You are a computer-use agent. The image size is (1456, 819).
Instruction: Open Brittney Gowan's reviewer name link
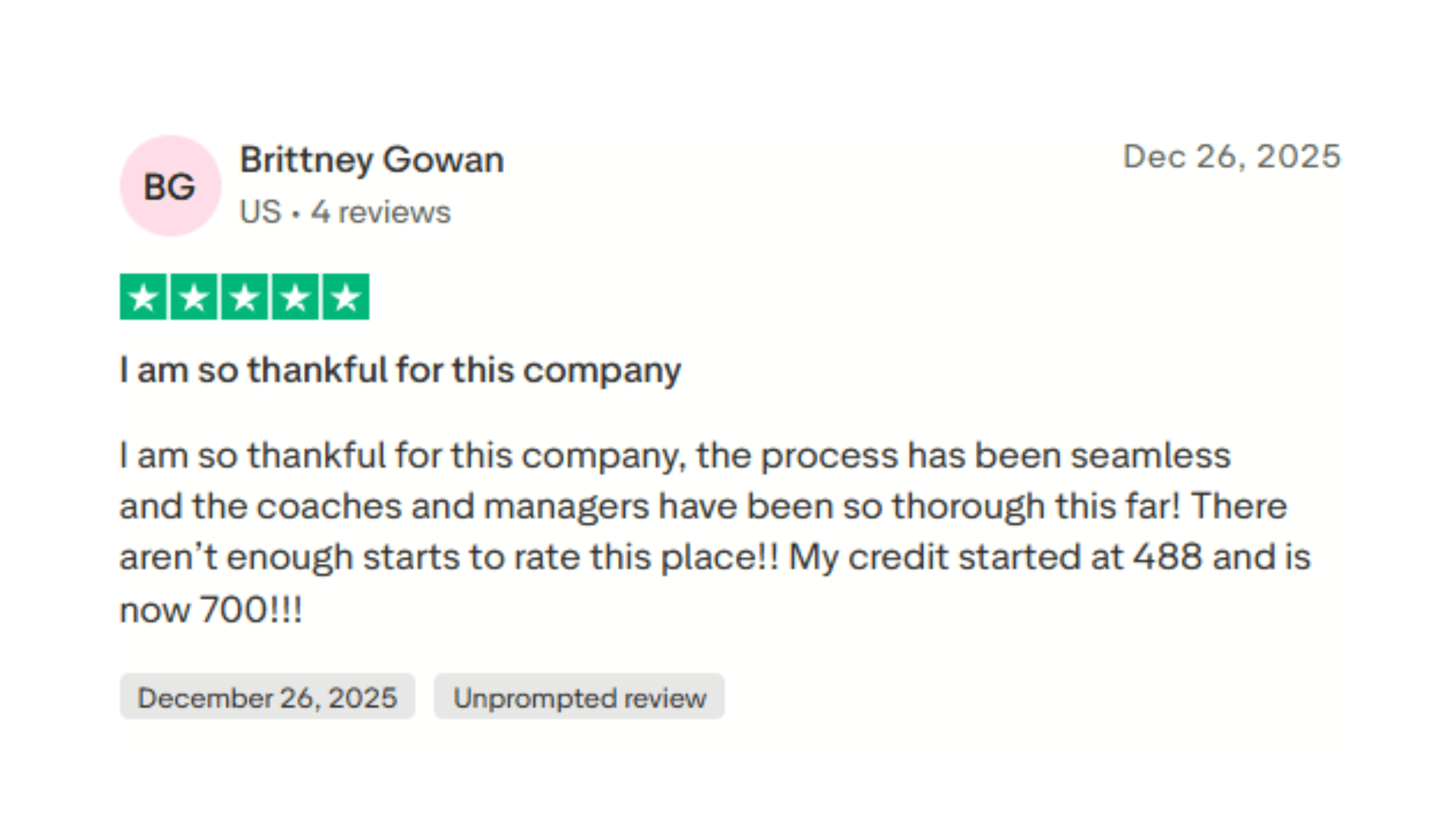click(371, 159)
